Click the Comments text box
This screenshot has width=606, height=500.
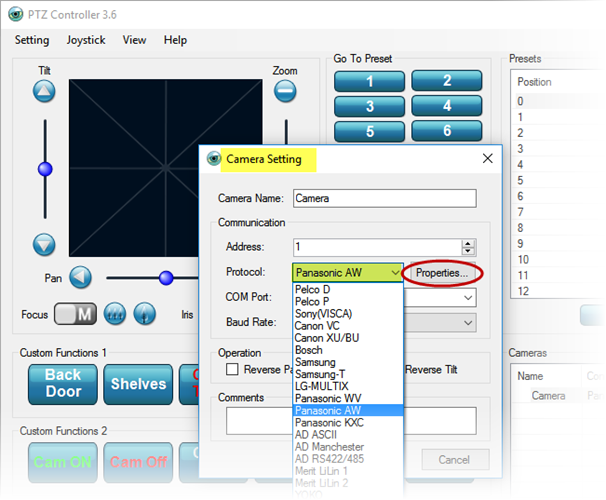click(351, 420)
